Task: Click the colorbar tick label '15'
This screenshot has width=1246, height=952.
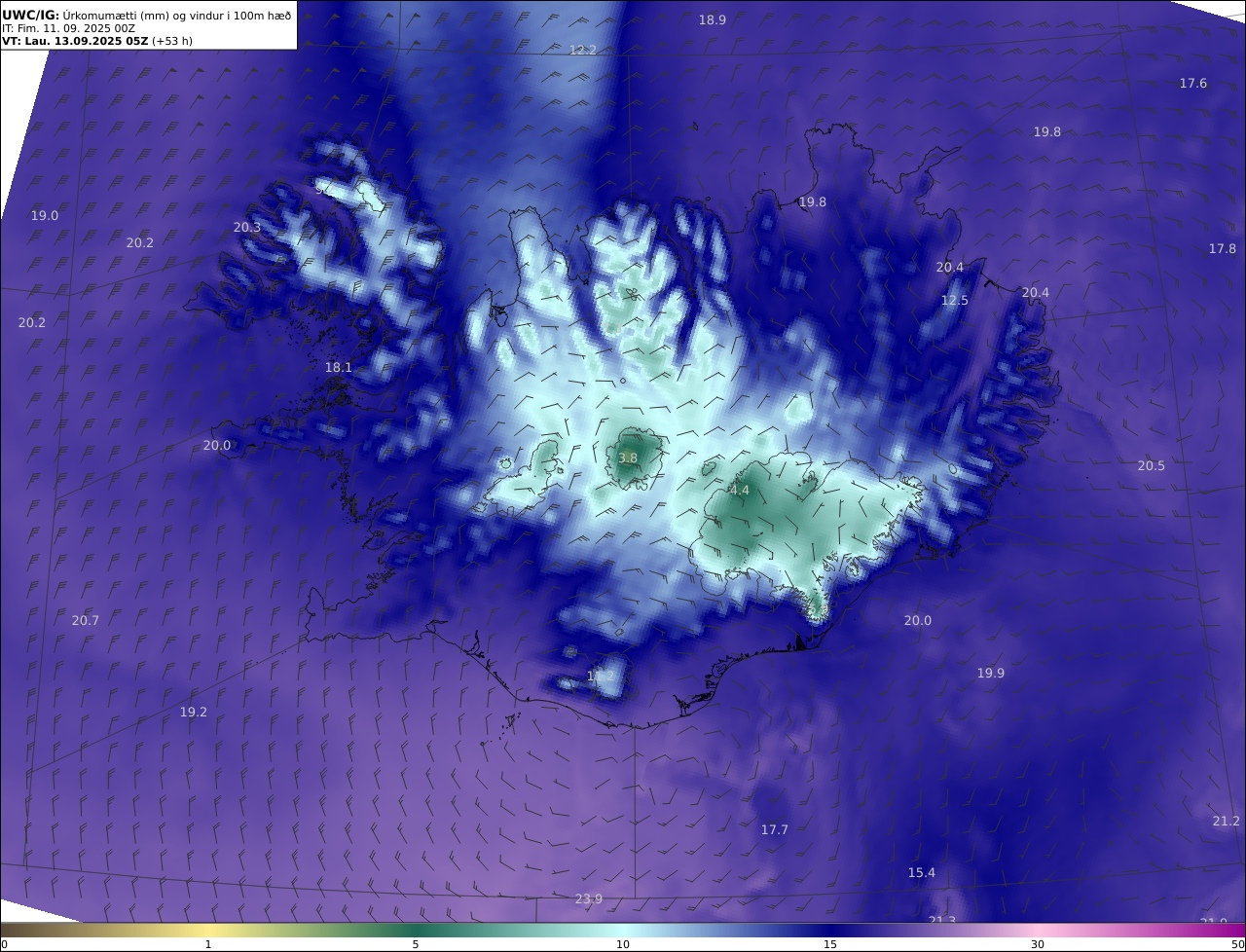Action: coord(830,944)
